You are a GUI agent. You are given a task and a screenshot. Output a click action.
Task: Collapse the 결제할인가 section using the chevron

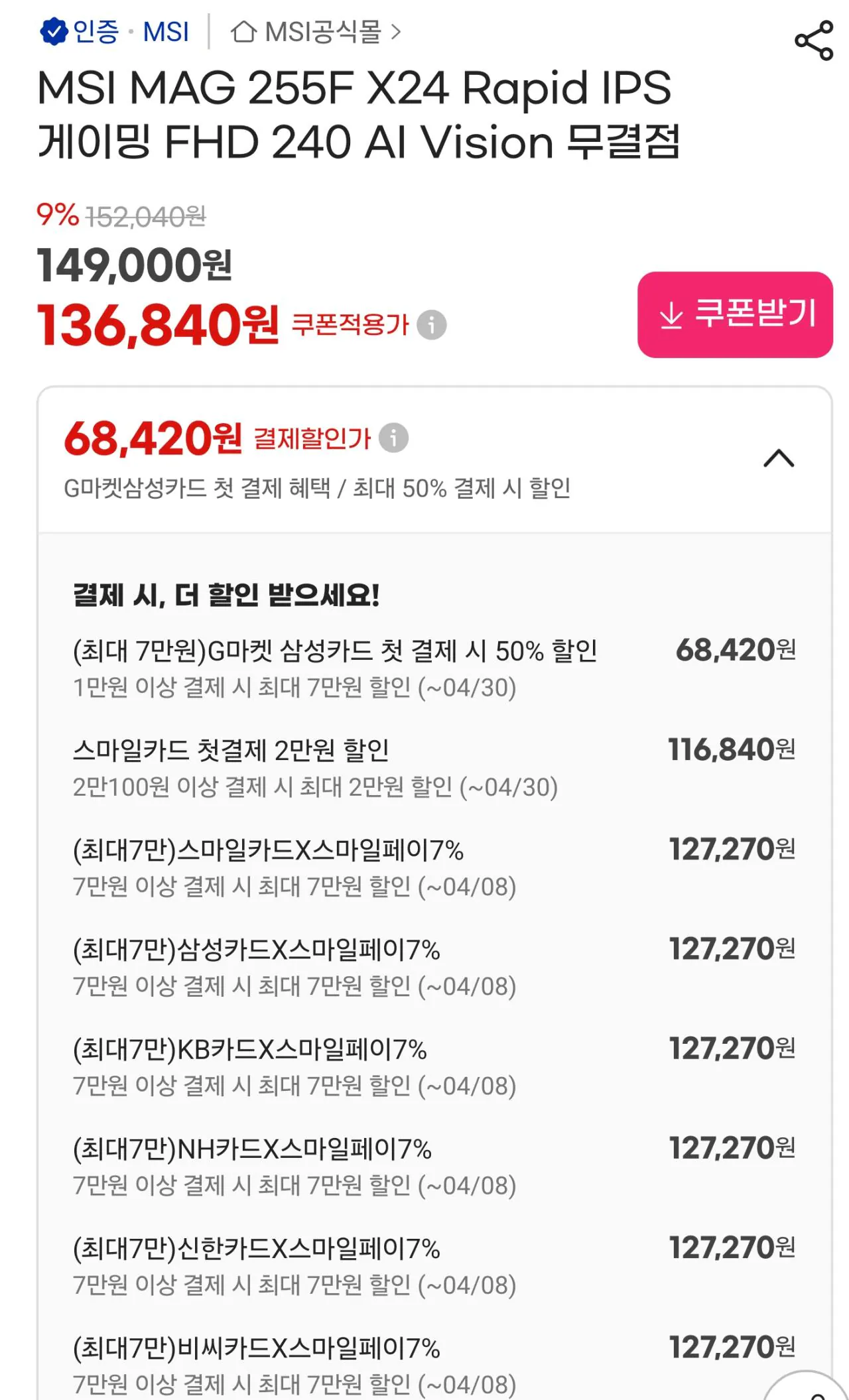click(x=779, y=459)
